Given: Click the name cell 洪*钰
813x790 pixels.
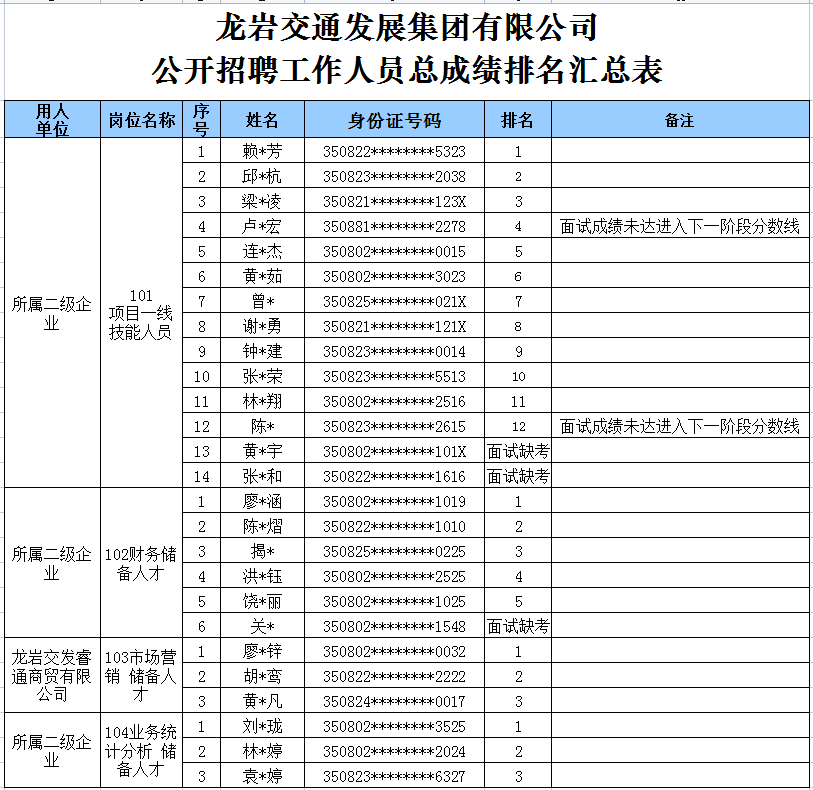Looking at the screenshot, I should (x=262, y=576).
